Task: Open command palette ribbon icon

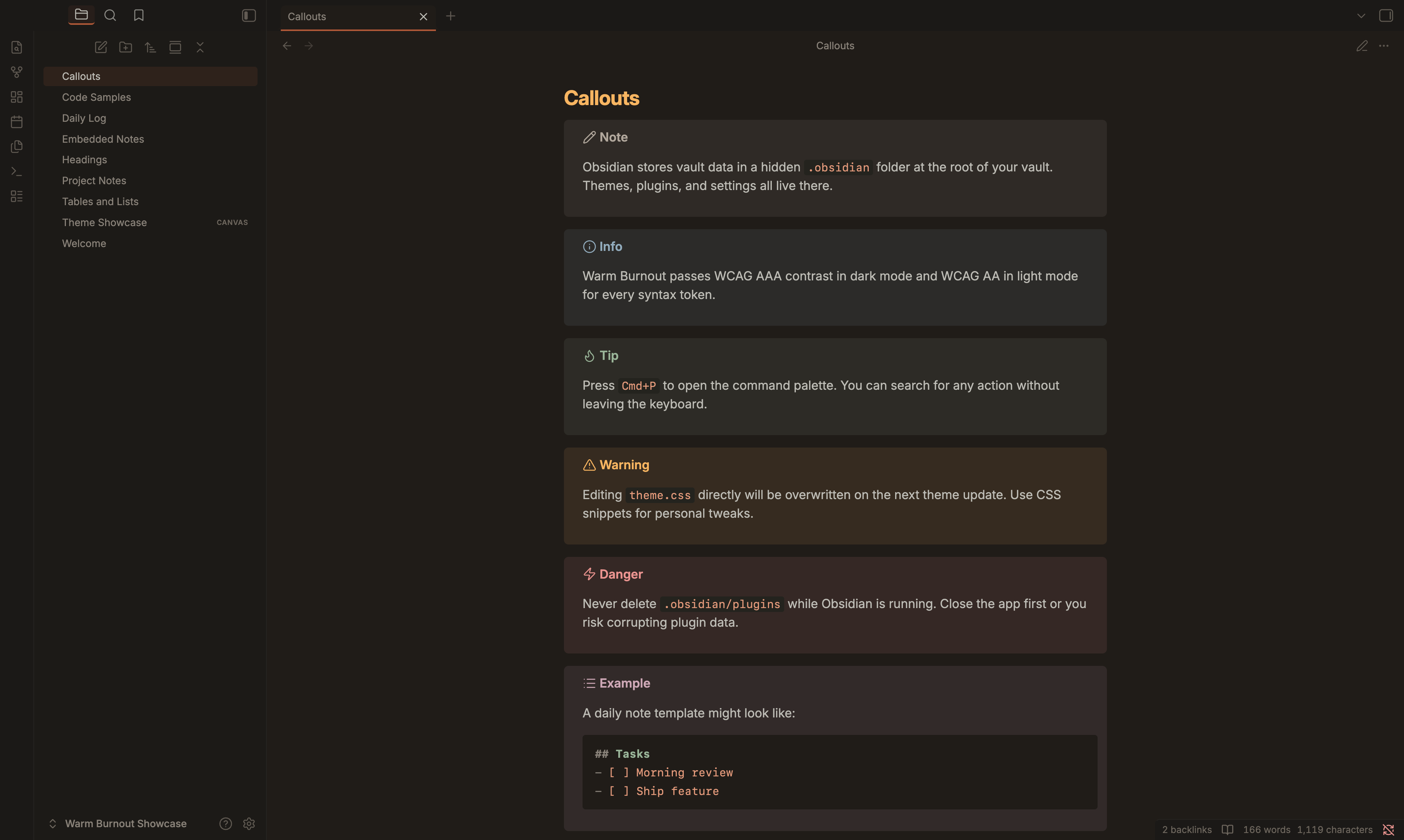Action: [17, 171]
